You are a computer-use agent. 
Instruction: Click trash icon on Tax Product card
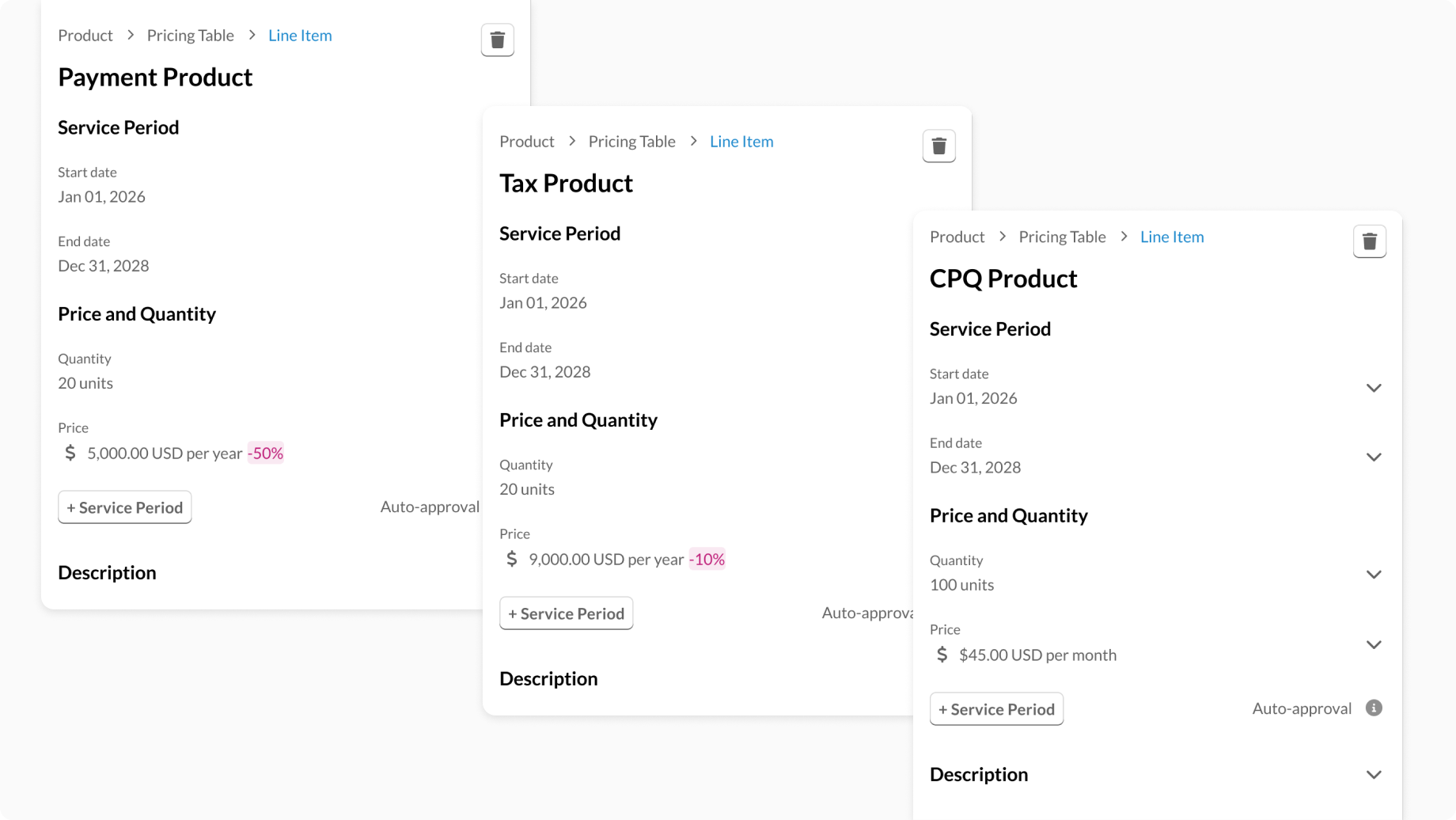coord(938,146)
